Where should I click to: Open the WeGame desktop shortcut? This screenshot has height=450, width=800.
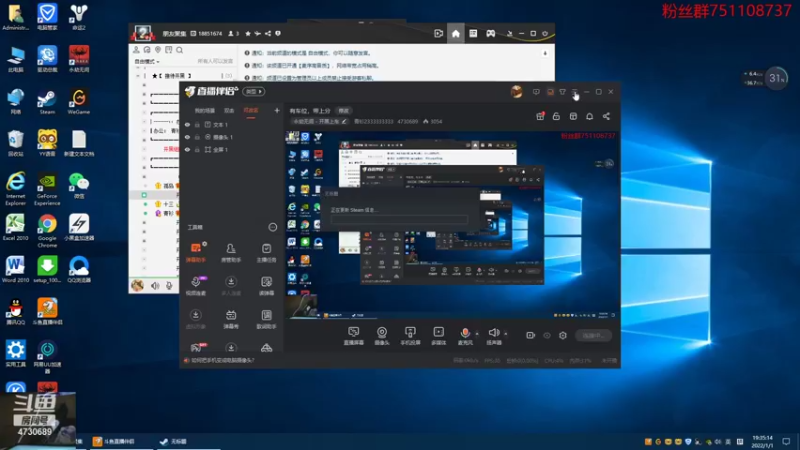pyautogui.click(x=79, y=102)
